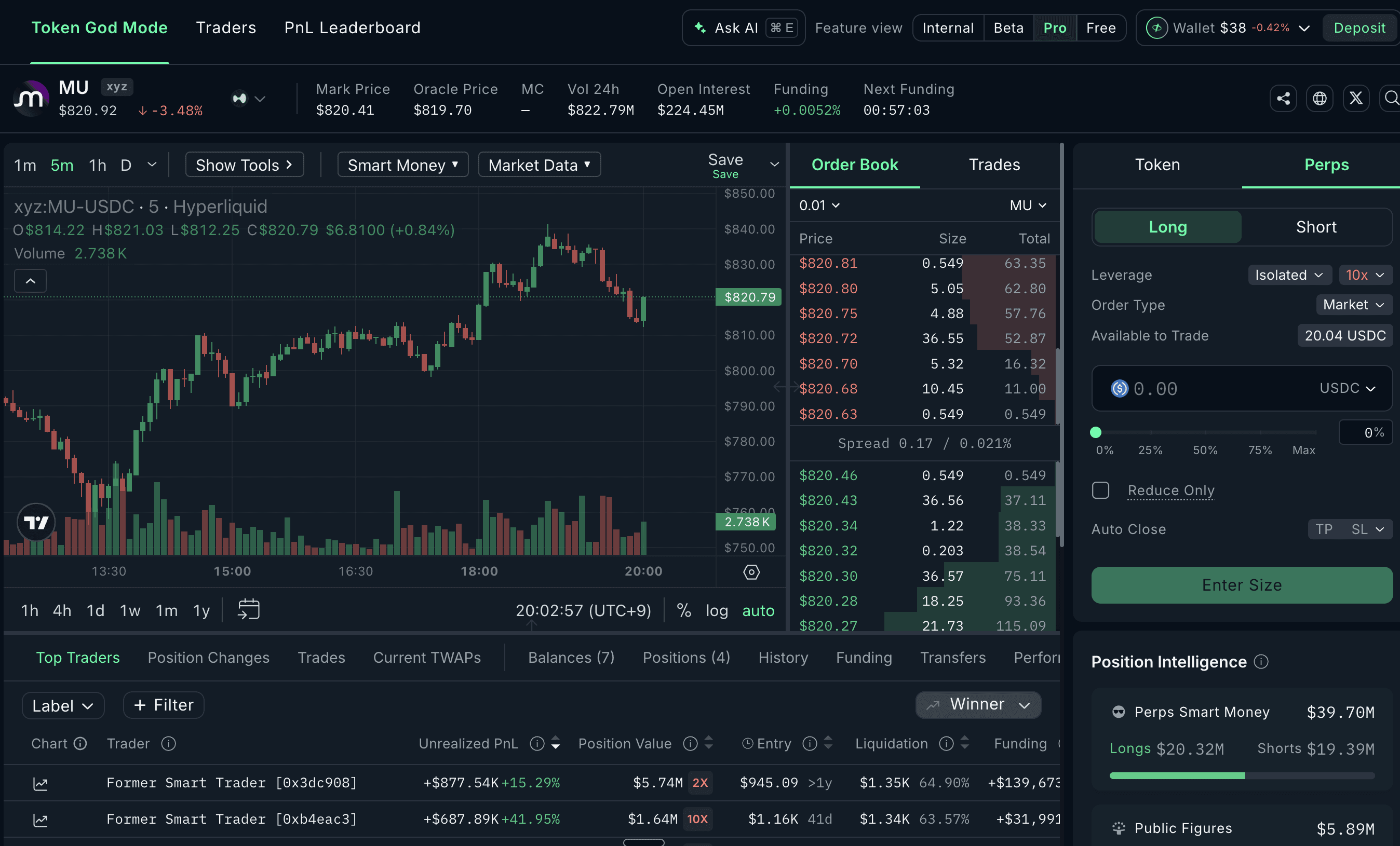
Task: Click the Show Tools button
Action: point(244,165)
